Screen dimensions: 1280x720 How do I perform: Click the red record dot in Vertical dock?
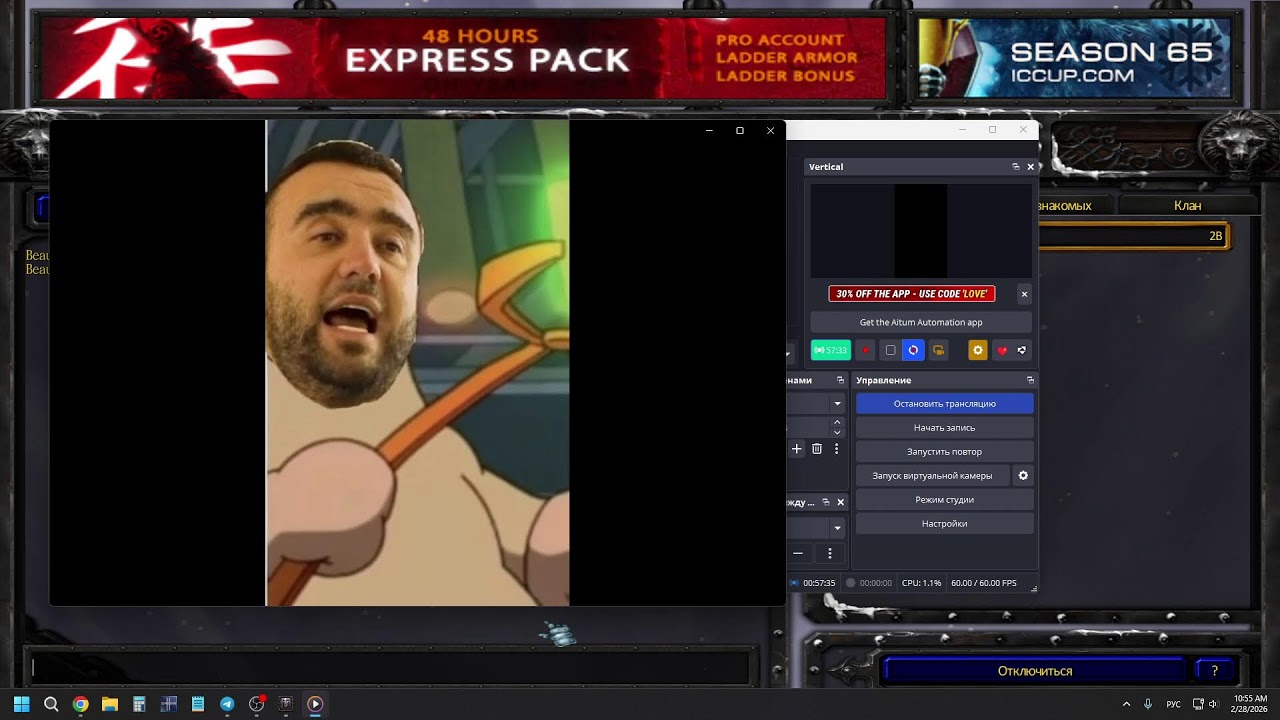pos(866,350)
